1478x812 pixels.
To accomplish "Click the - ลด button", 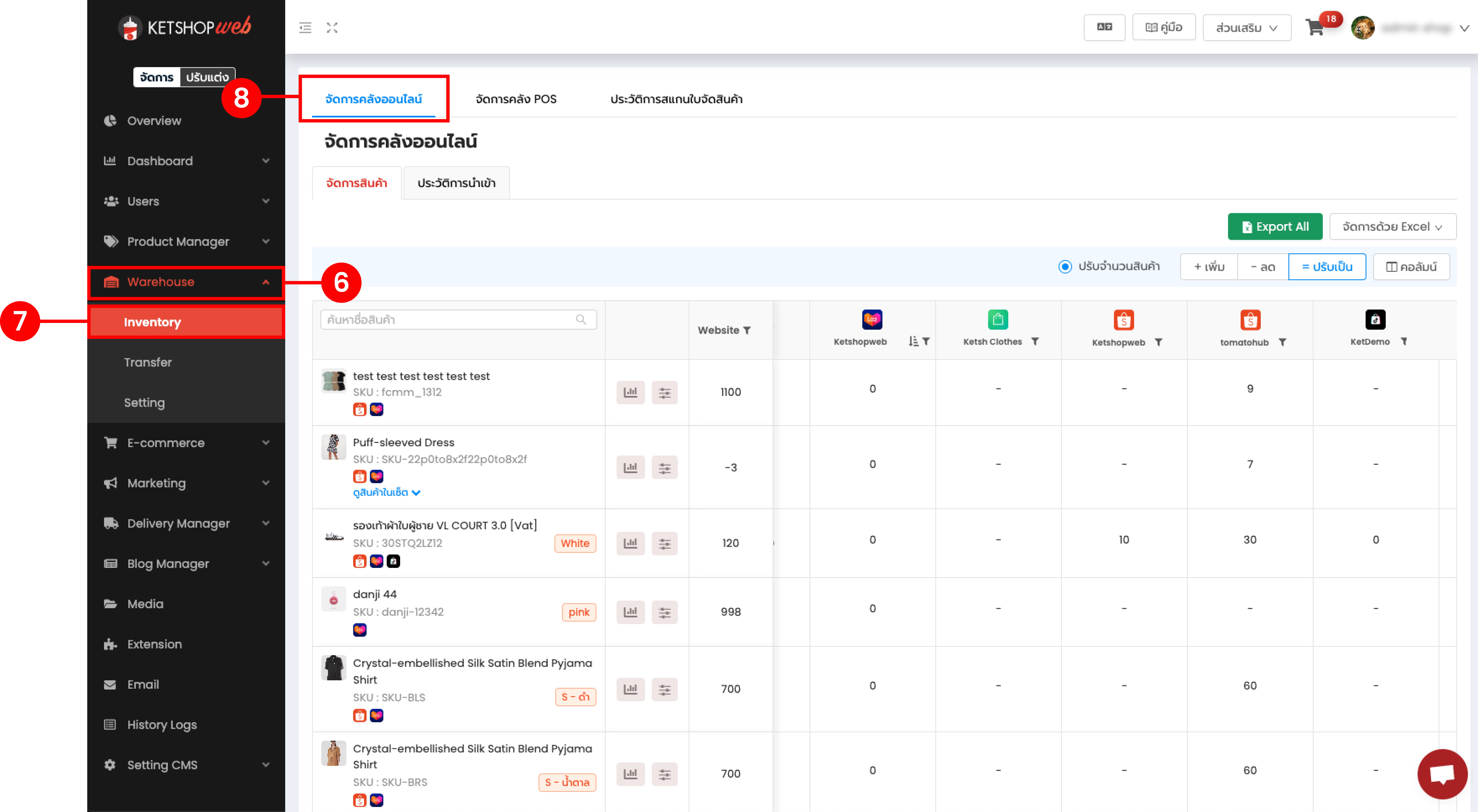I will coord(1263,267).
